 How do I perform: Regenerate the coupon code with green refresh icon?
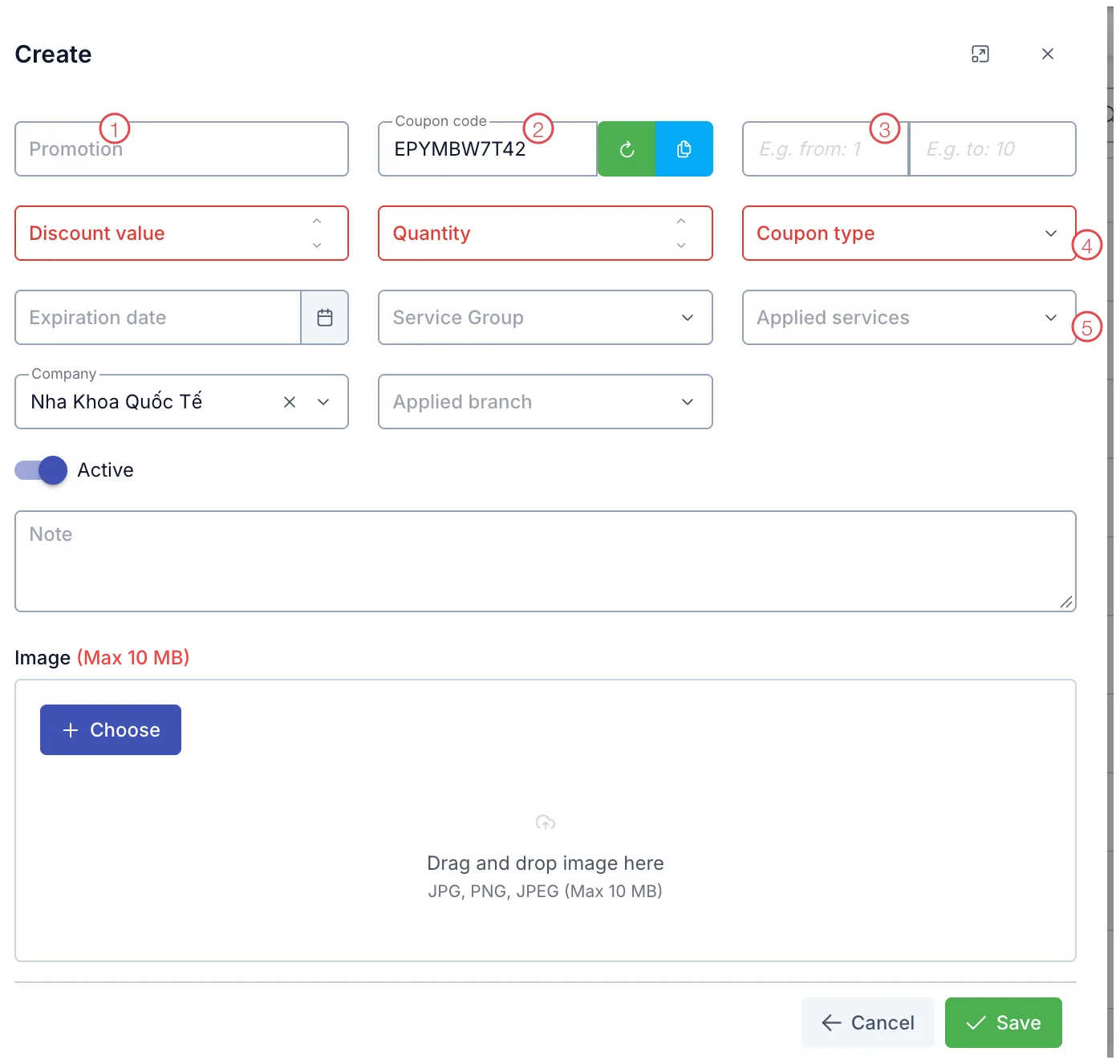(x=627, y=149)
